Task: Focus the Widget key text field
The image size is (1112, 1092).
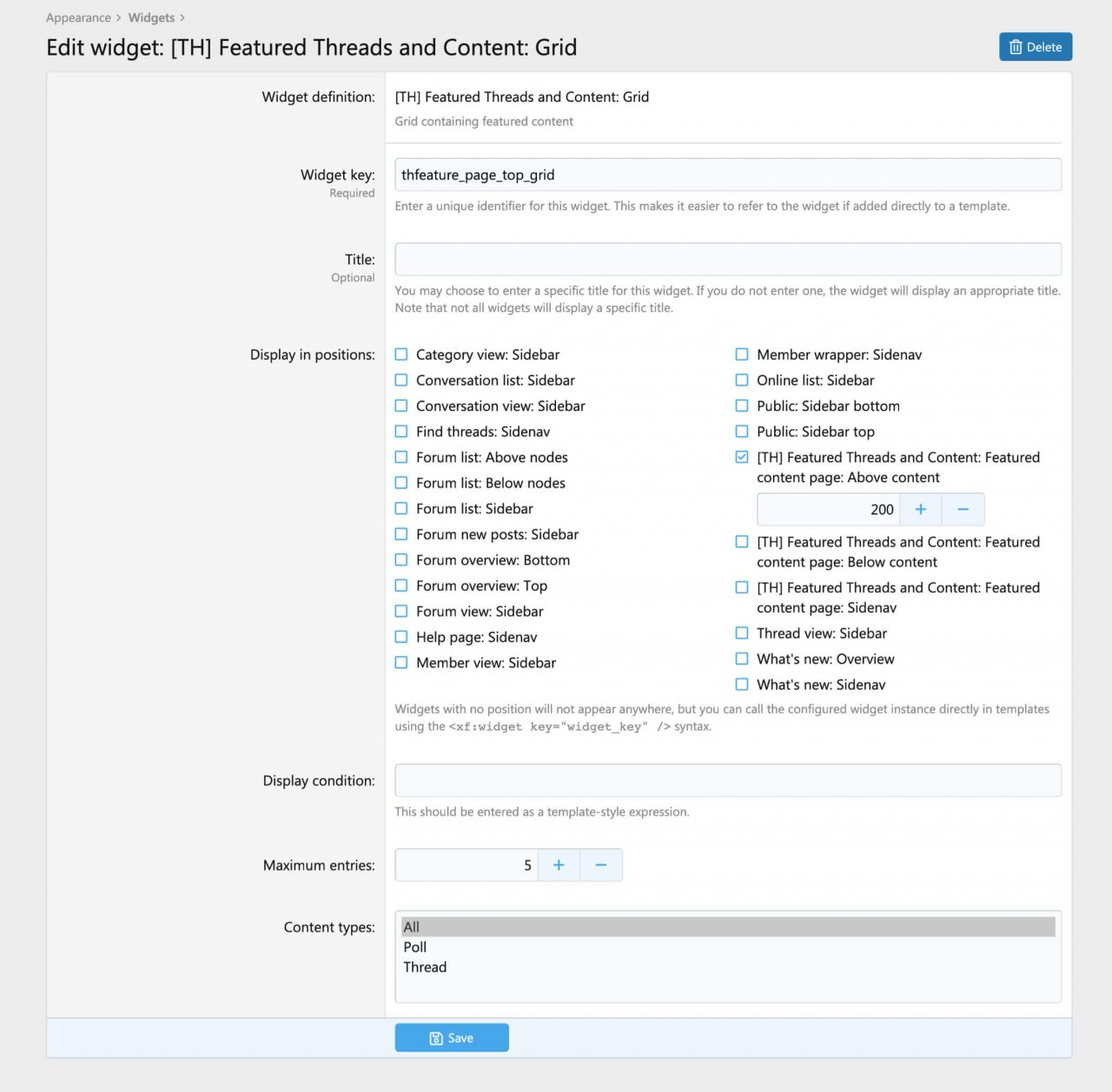Action: click(x=727, y=175)
